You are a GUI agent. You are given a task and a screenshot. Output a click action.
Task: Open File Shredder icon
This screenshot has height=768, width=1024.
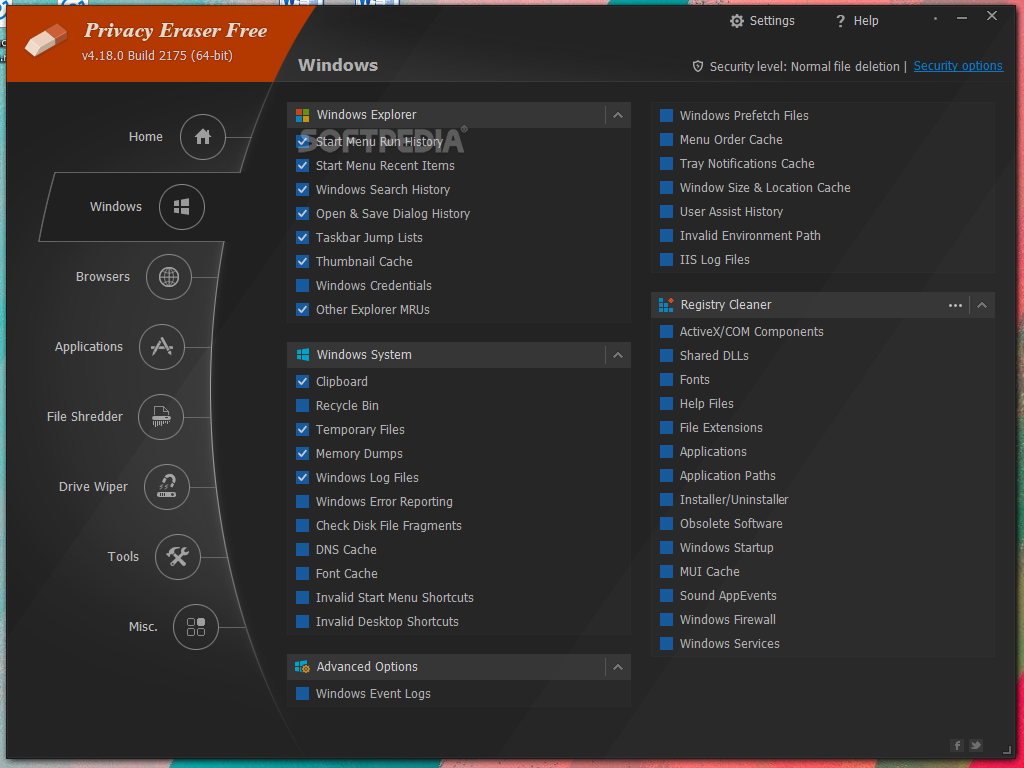point(161,417)
